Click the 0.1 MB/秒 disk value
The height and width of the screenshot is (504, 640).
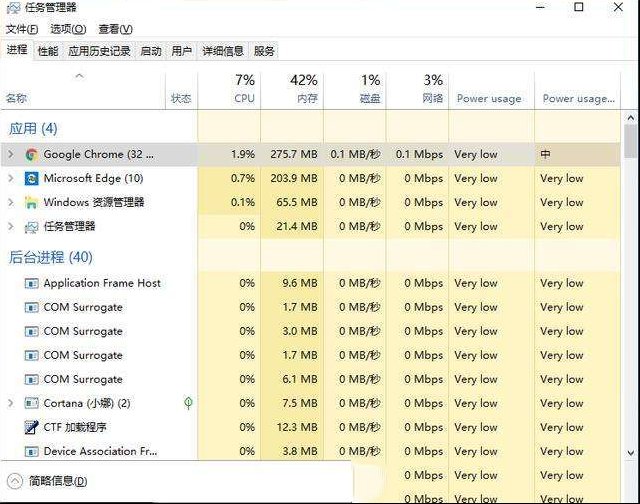pos(356,154)
